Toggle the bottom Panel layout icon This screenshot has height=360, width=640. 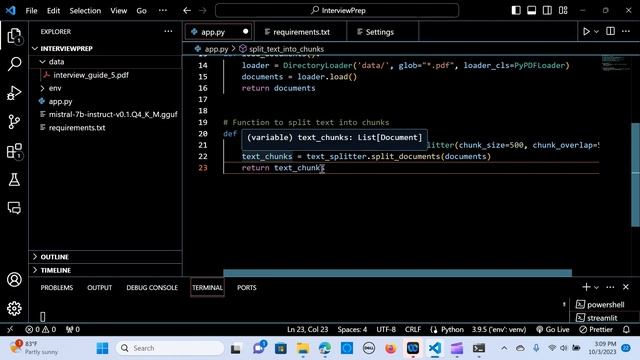(531, 10)
